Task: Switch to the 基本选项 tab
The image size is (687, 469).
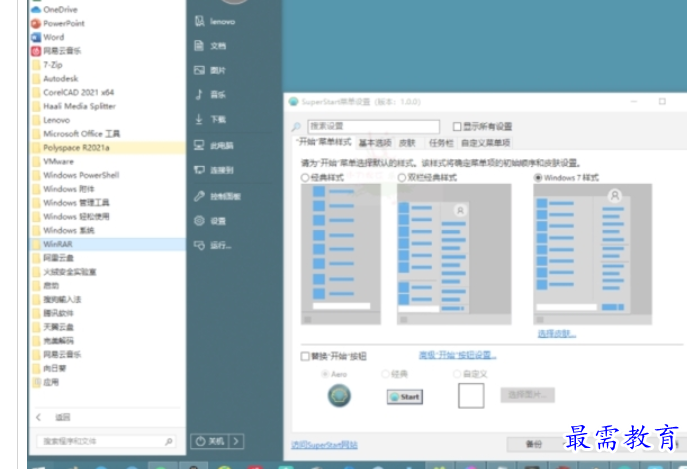Action: (375, 143)
